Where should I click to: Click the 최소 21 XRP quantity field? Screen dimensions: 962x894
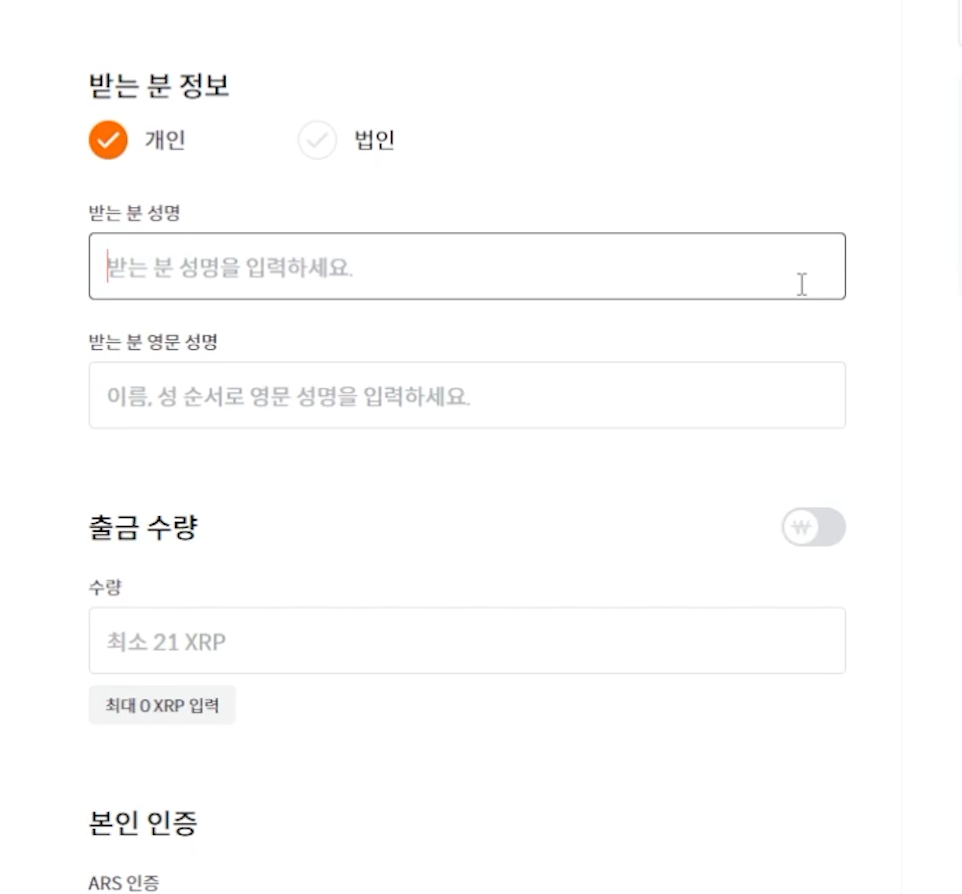pyautogui.click(x=468, y=641)
